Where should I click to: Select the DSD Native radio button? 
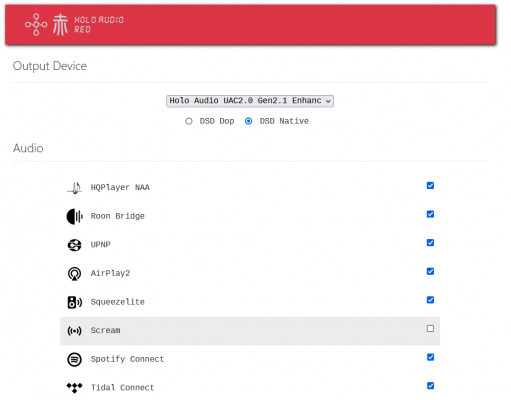coord(248,121)
